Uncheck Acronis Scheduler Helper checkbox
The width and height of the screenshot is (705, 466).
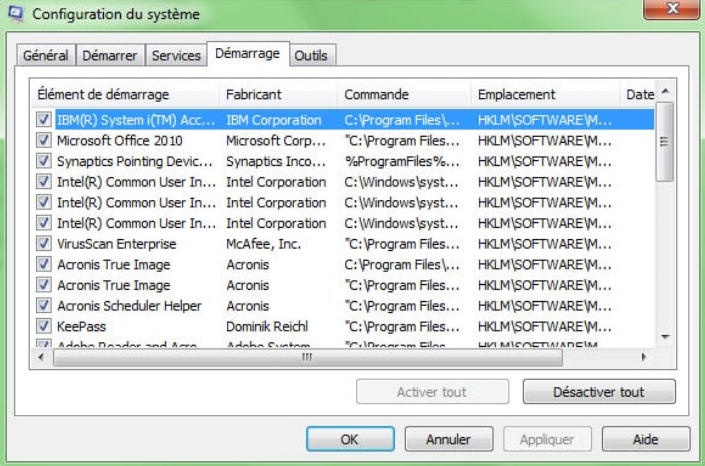pyautogui.click(x=44, y=306)
